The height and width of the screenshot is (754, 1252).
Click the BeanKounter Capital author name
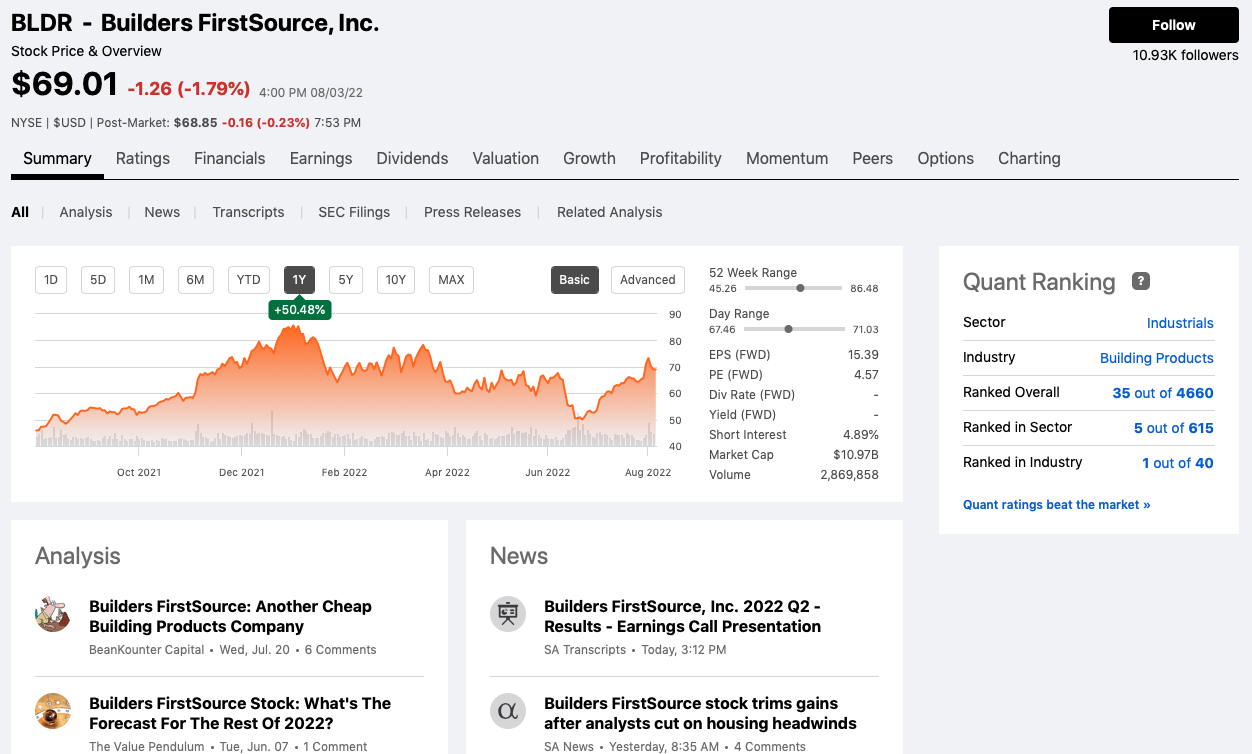pos(146,650)
